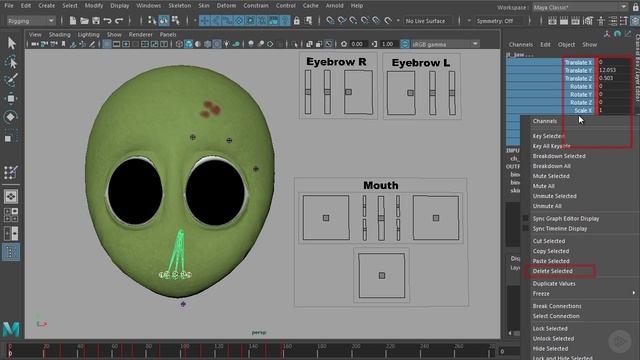Enable Sync Timeline Display checkbox
640x360 pixels.
[x=526, y=229]
